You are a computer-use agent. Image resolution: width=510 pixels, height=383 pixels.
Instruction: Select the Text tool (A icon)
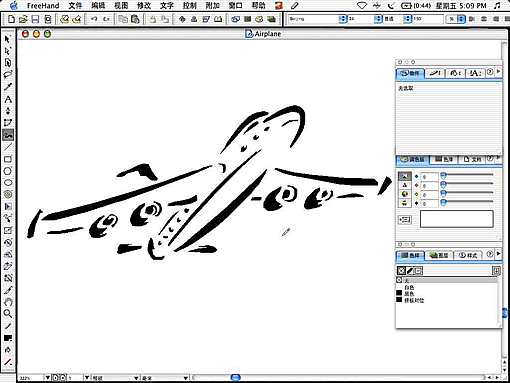[8, 99]
